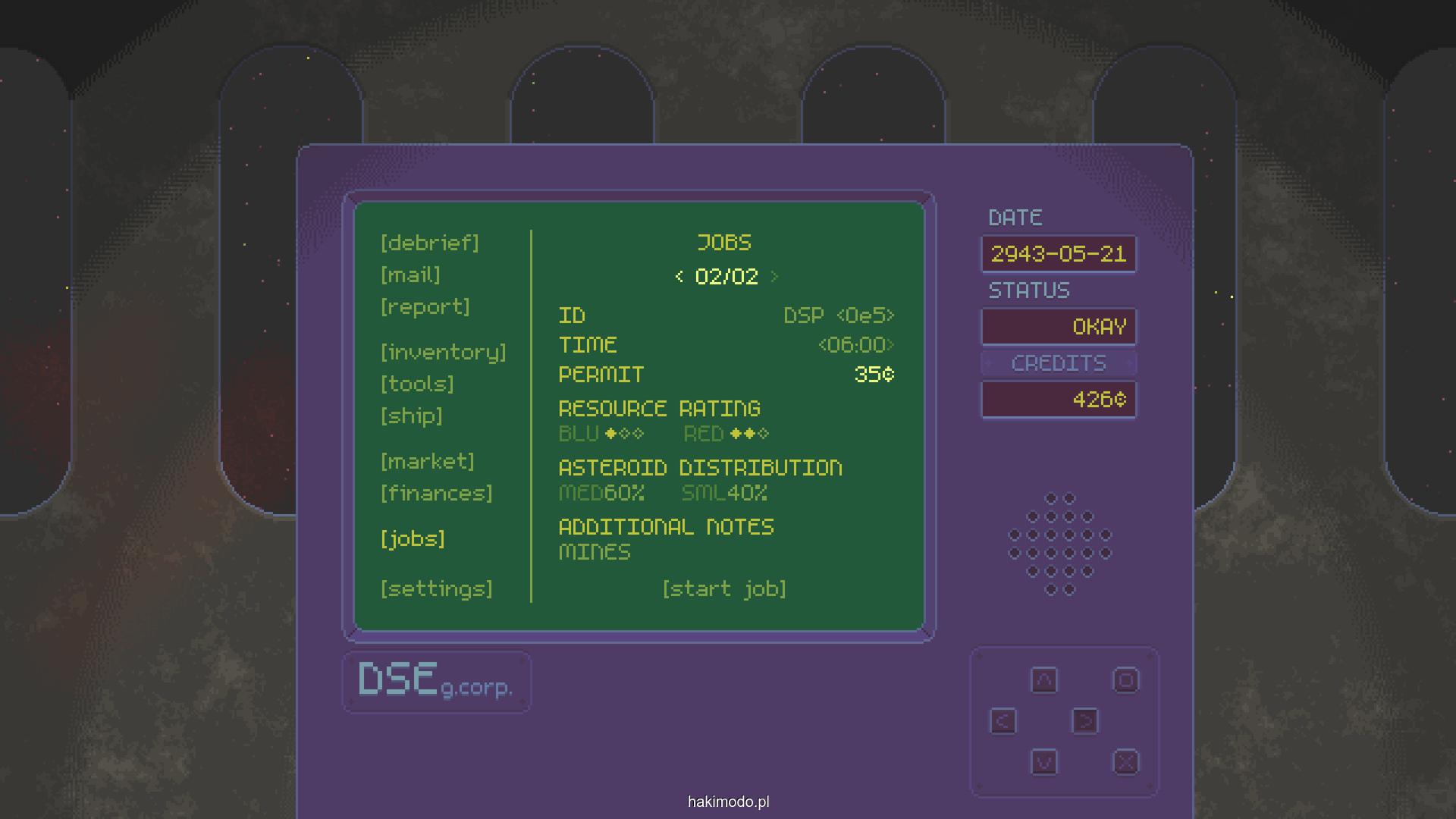Toggle the CREDITS display selector
1456x819 pixels.
click(1059, 363)
